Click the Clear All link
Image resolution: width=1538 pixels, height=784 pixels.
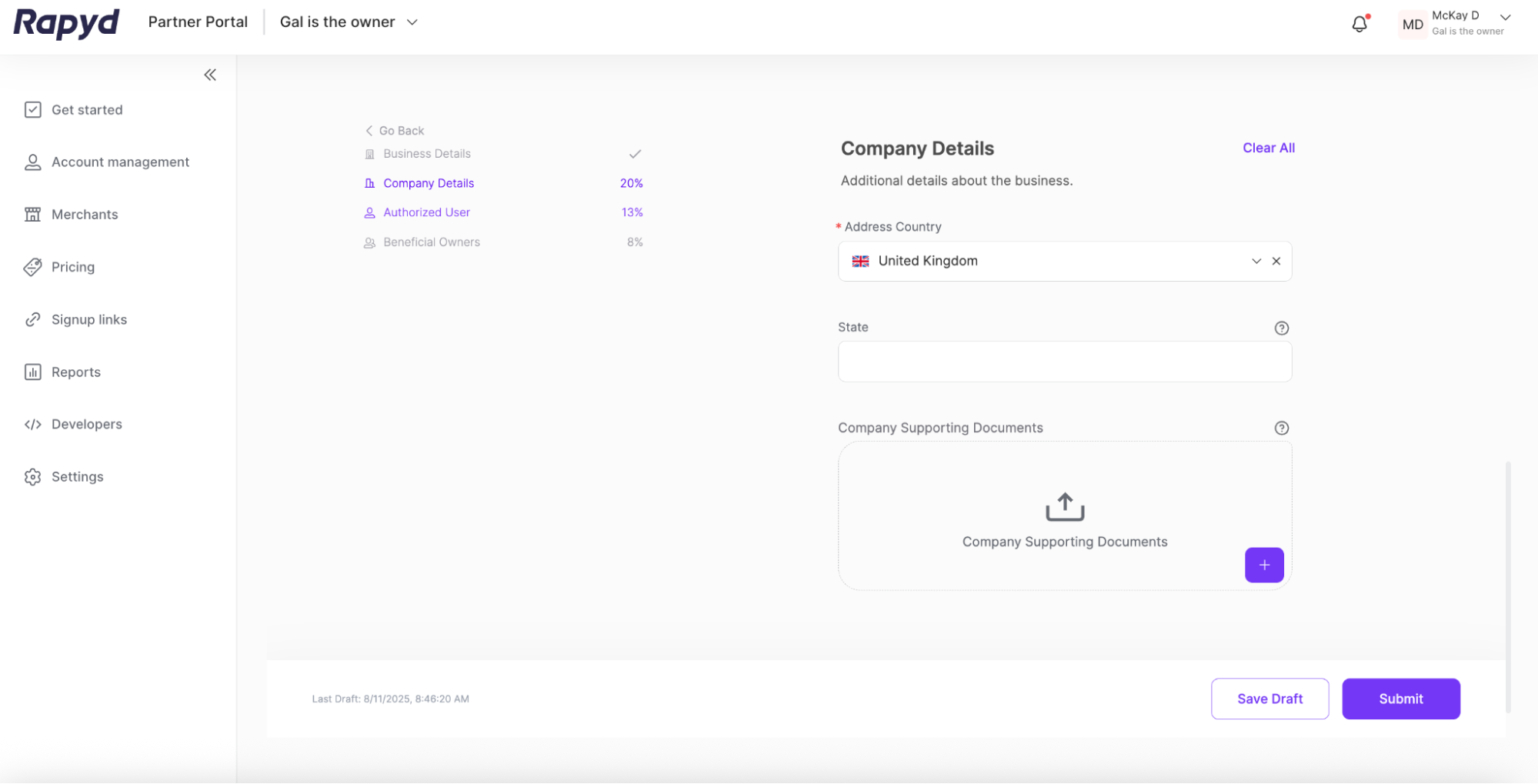click(1268, 148)
